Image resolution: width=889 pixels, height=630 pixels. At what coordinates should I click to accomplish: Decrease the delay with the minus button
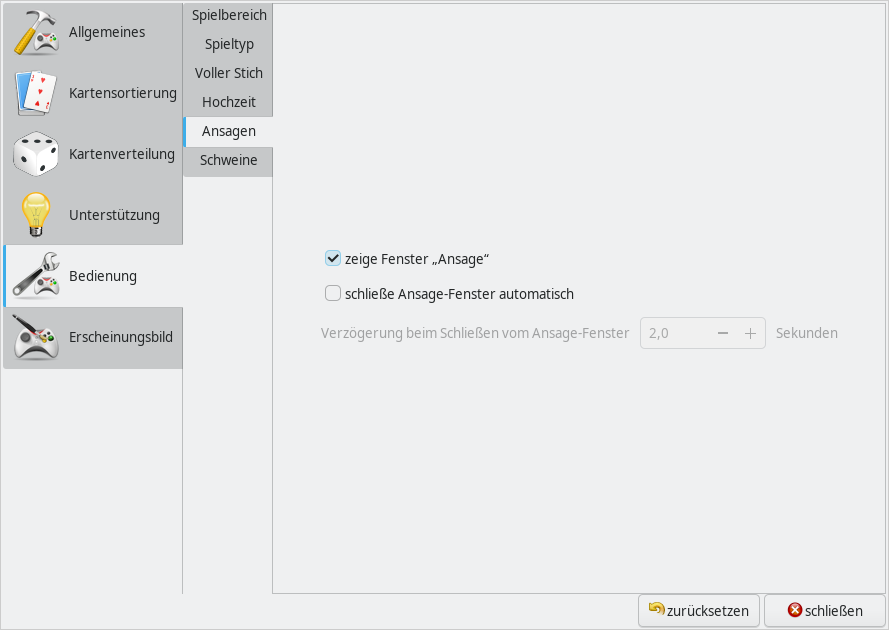(722, 333)
